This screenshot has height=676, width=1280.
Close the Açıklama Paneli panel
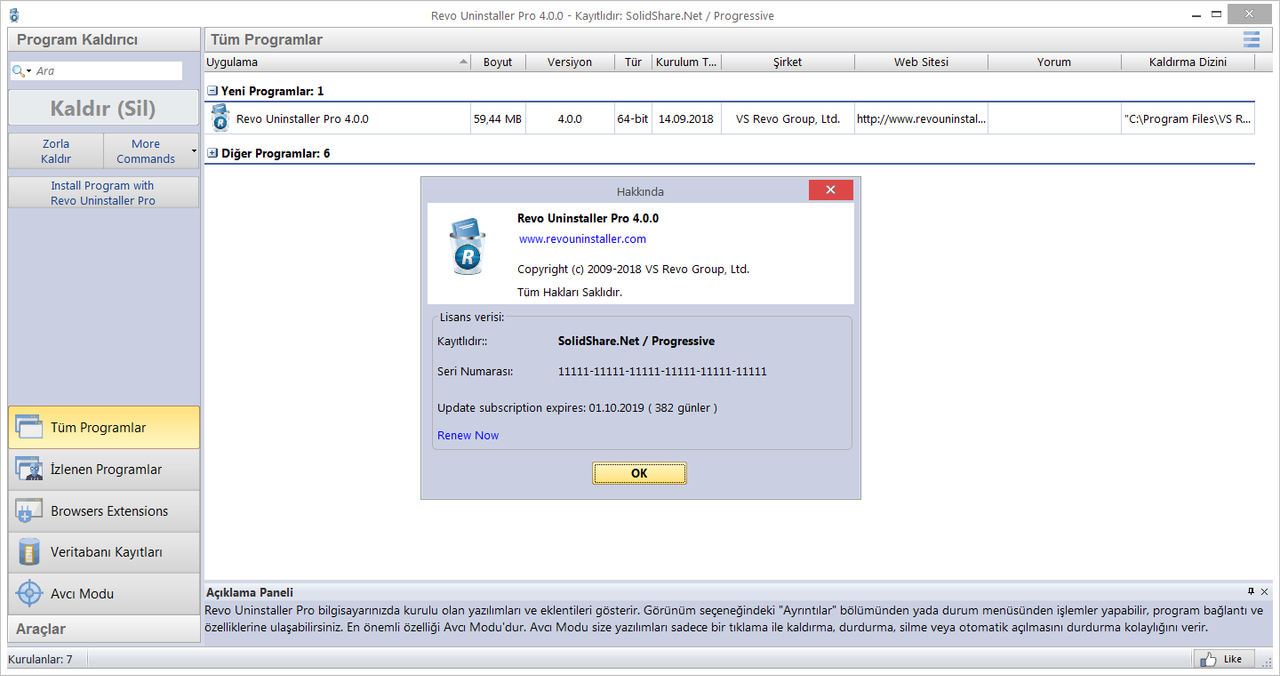tap(1265, 592)
